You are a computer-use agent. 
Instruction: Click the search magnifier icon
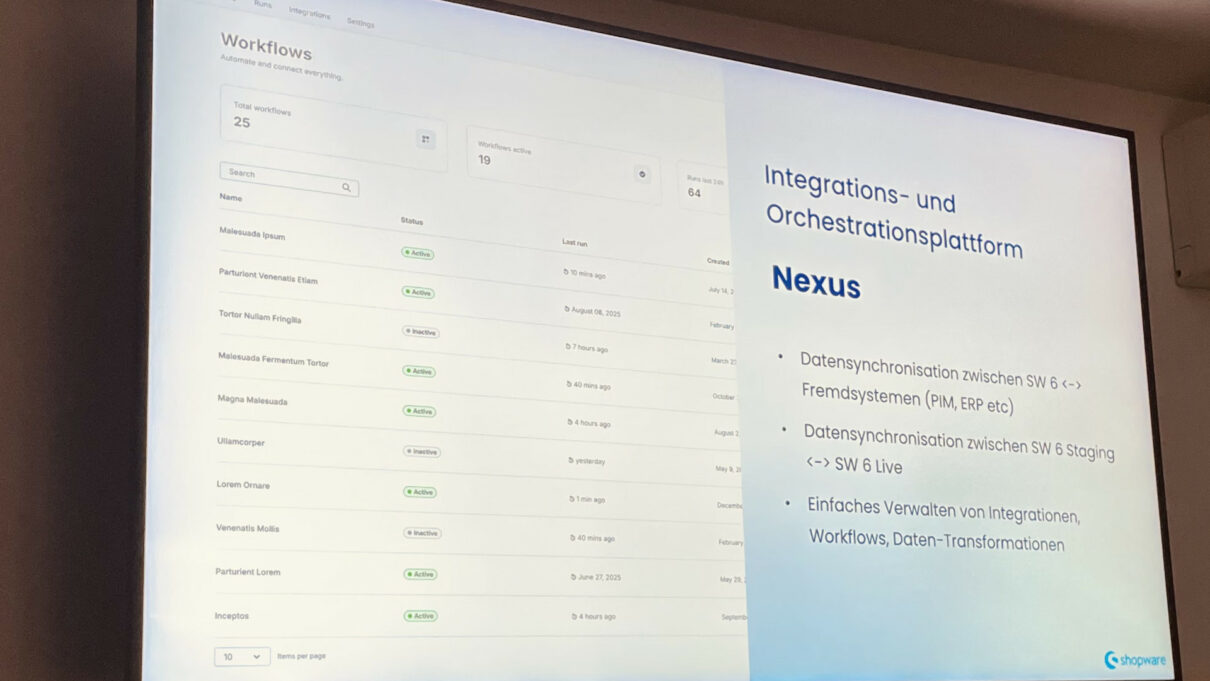click(346, 187)
